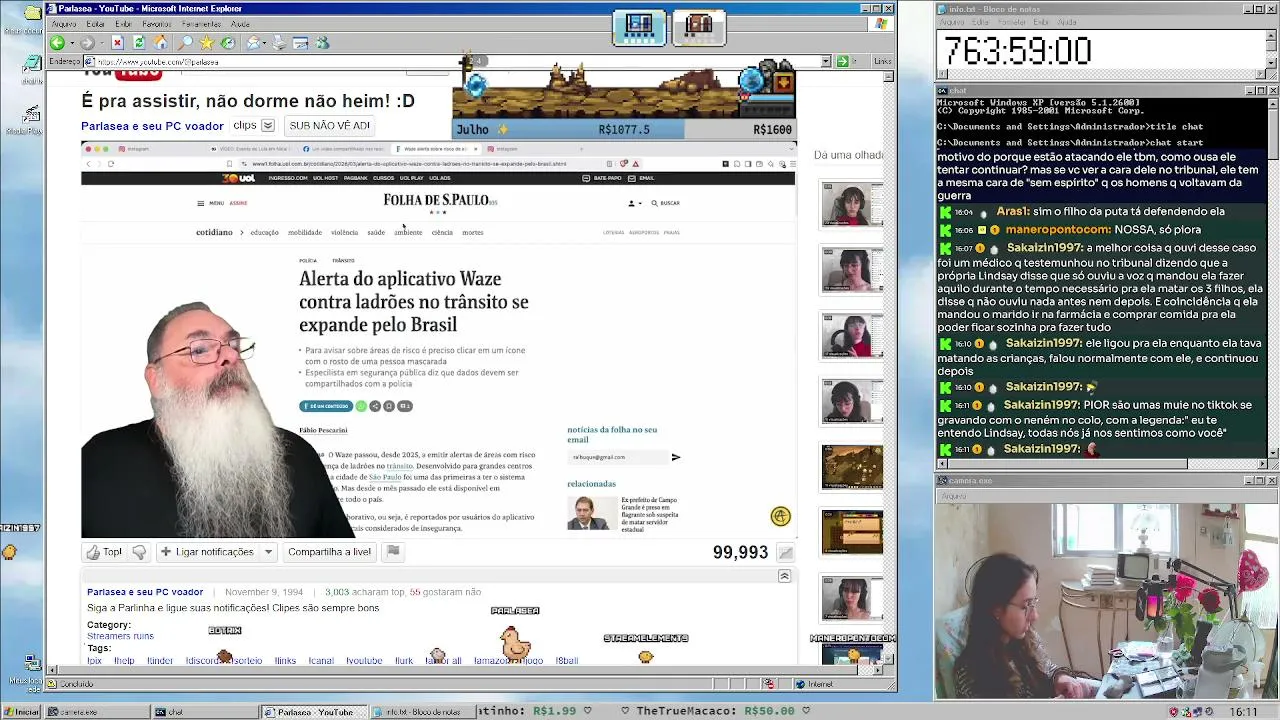Open the Parlasea e seu PC voador channel link
1280x720 pixels.
(152, 126)
